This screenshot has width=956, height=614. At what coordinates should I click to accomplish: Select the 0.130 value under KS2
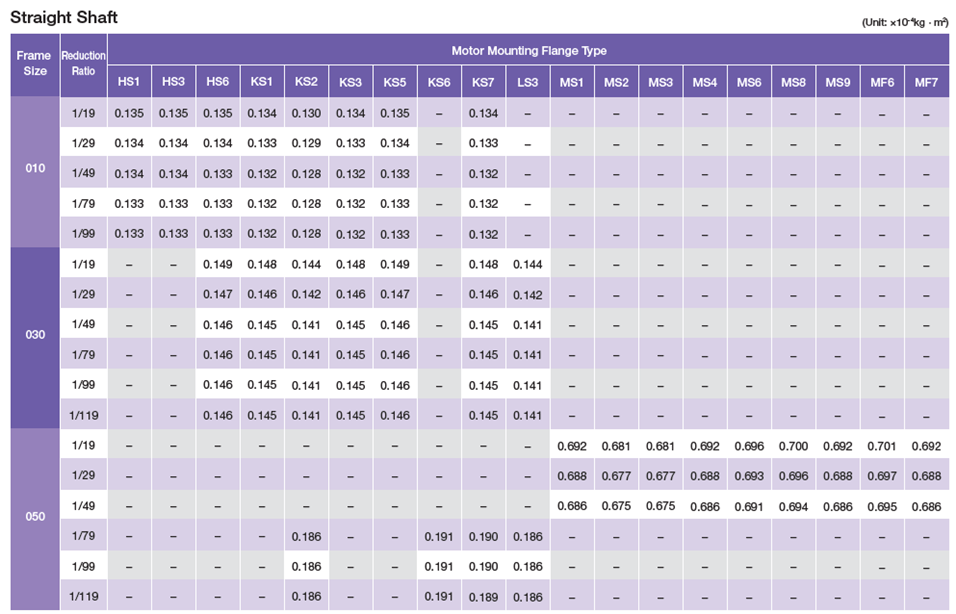[306, 113]
